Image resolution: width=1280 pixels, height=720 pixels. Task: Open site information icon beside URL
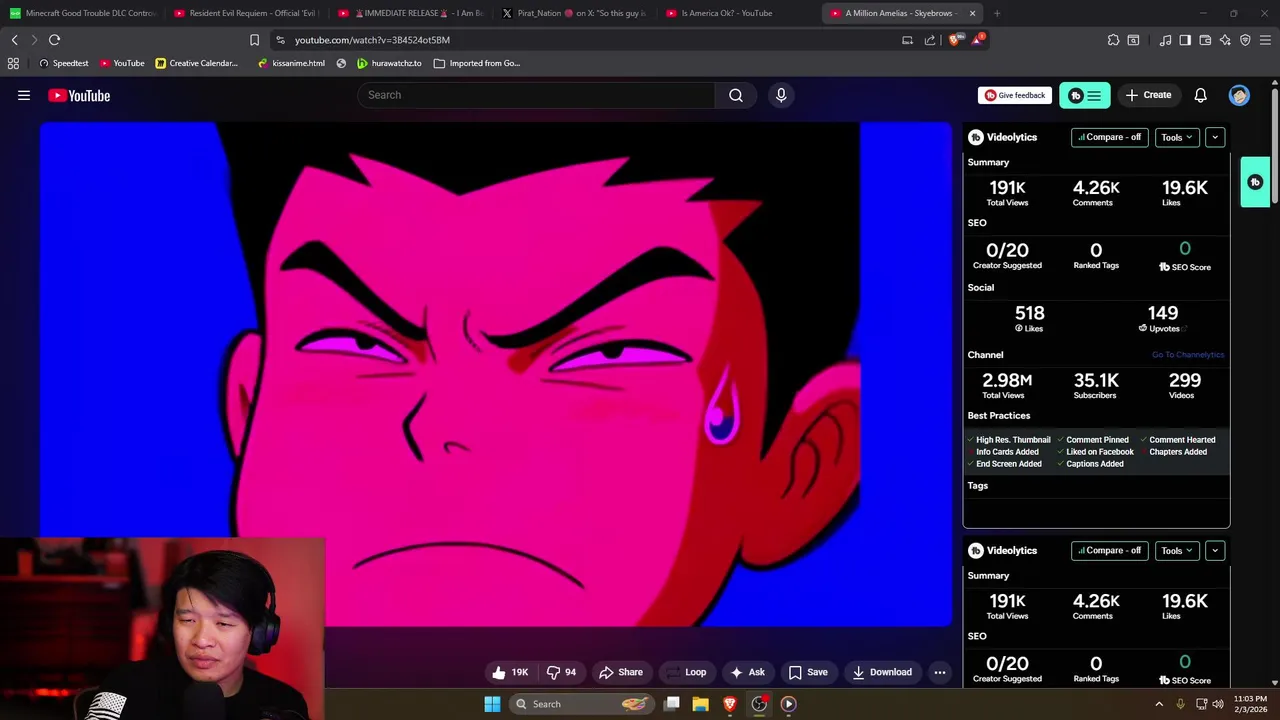pos(280,40)
